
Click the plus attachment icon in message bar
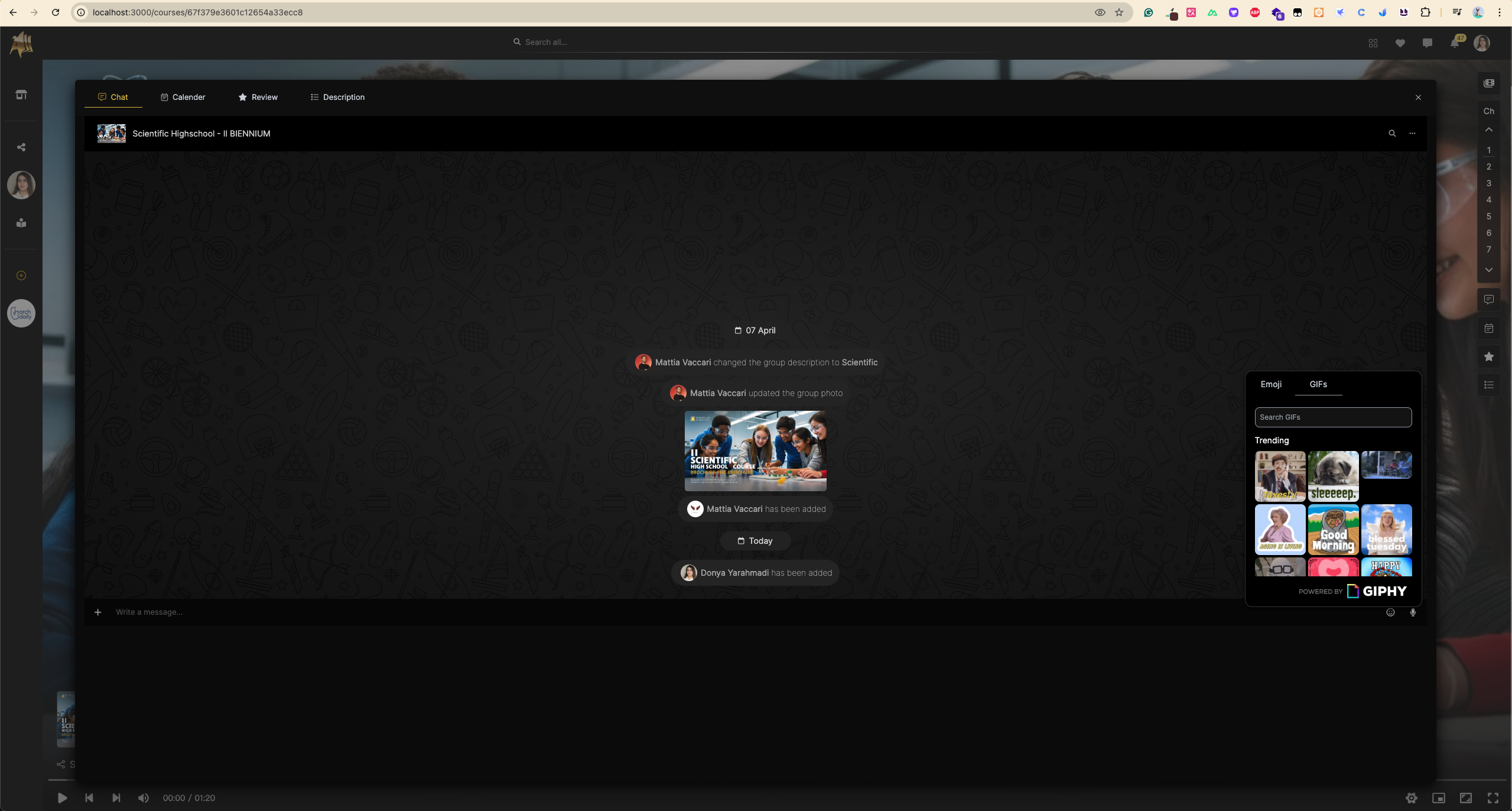tap(98, 612)
